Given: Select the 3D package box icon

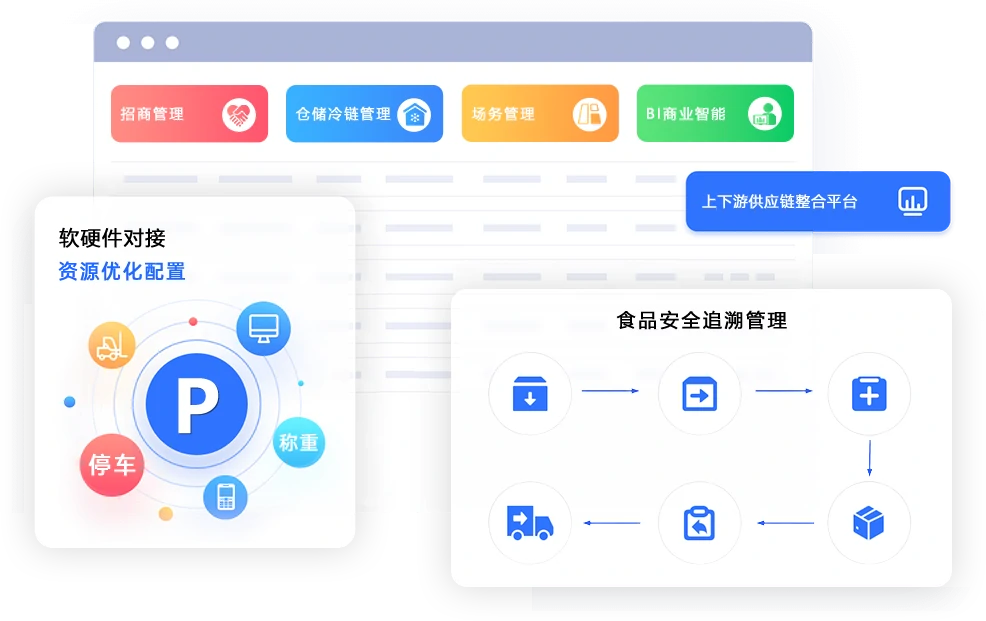Looking at the screenshot, I should tap(869, 522).
